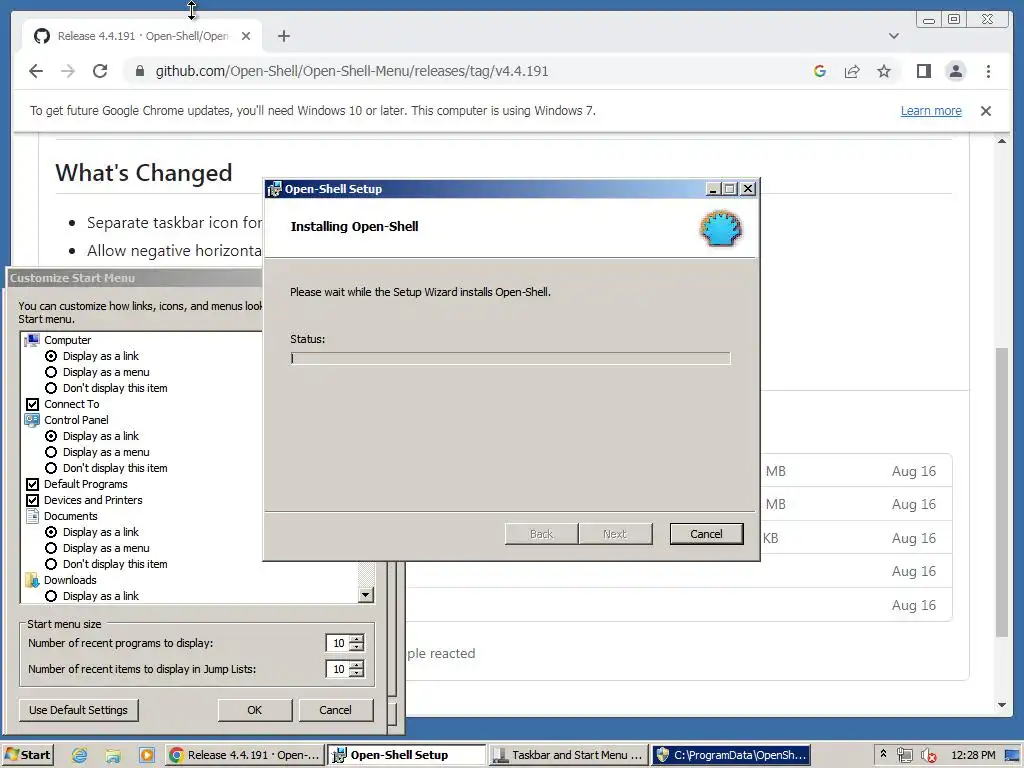This screenshot has height=768, width=1024.
Task: Click the Computer icon in list
Action: click(32, 340)
